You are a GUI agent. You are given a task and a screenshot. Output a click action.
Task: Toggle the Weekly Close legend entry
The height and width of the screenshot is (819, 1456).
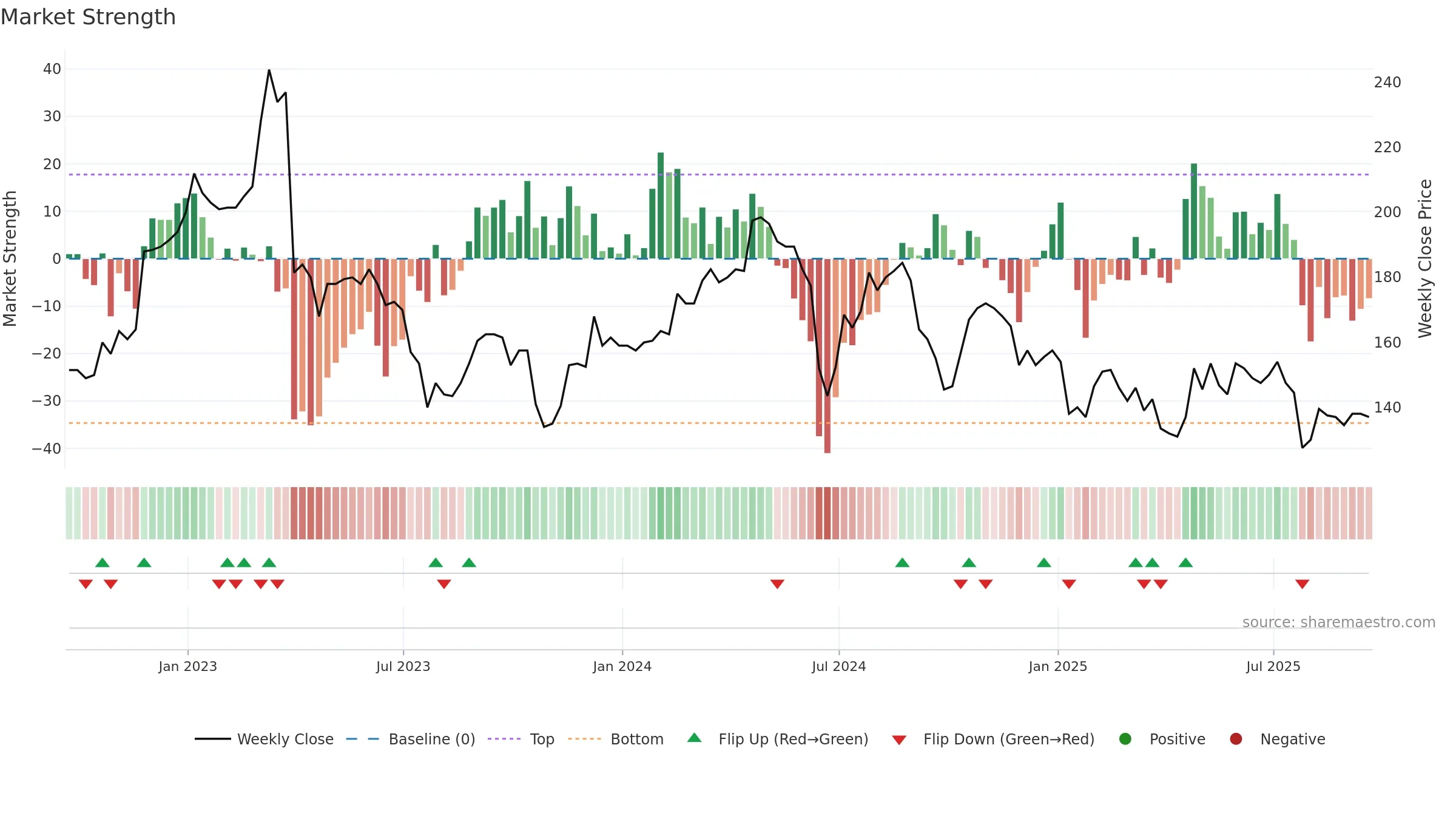264,739
